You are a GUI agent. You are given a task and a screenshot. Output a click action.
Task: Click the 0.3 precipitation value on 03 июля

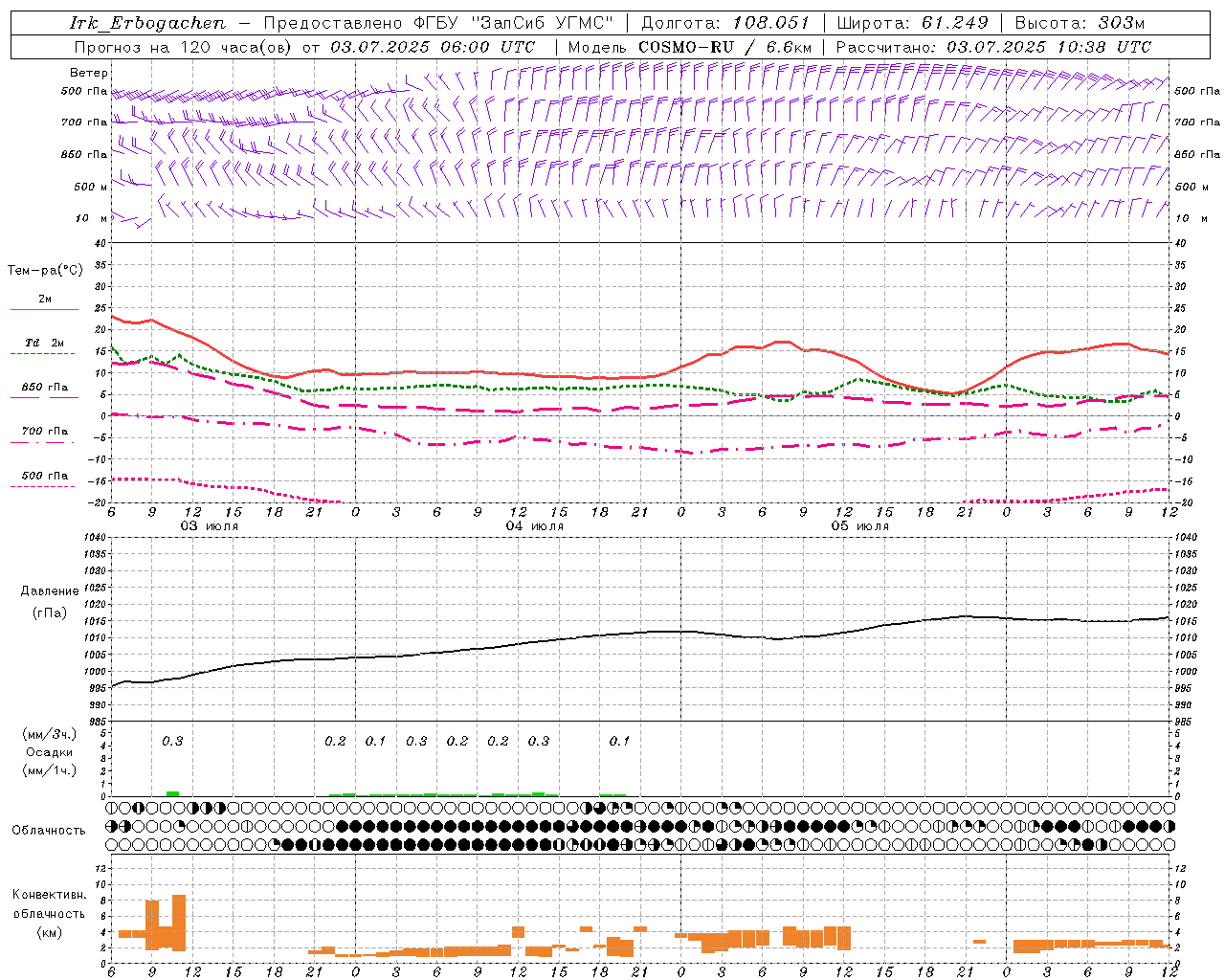click(x=172, y=742)
